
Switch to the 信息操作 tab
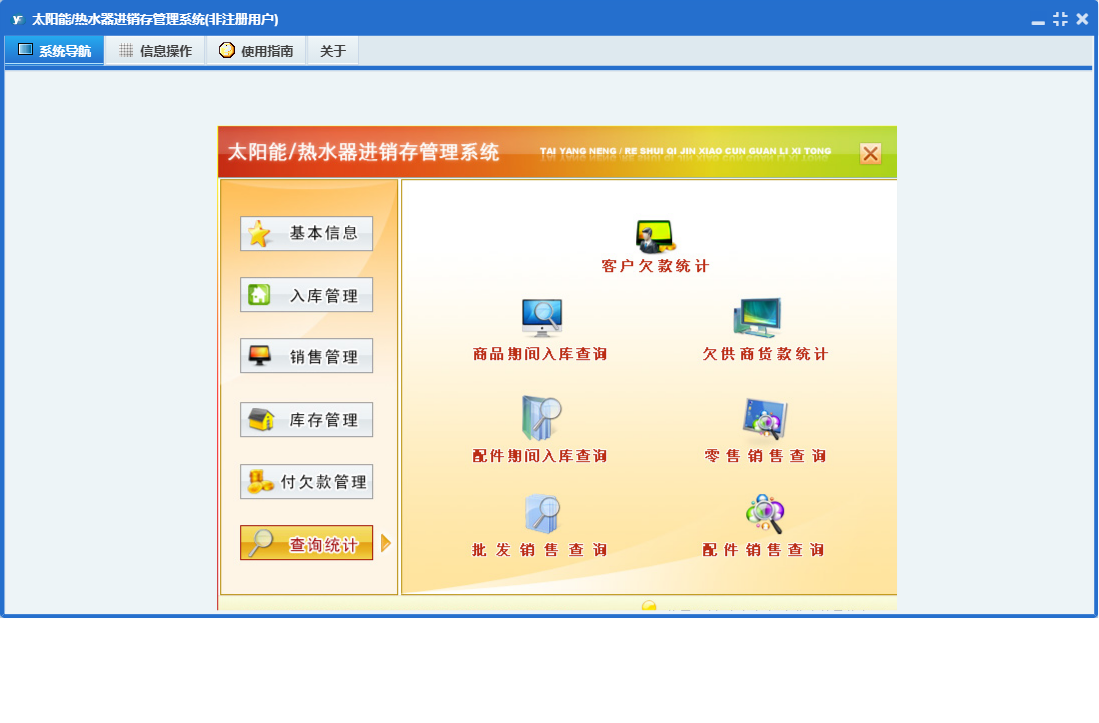155,49
